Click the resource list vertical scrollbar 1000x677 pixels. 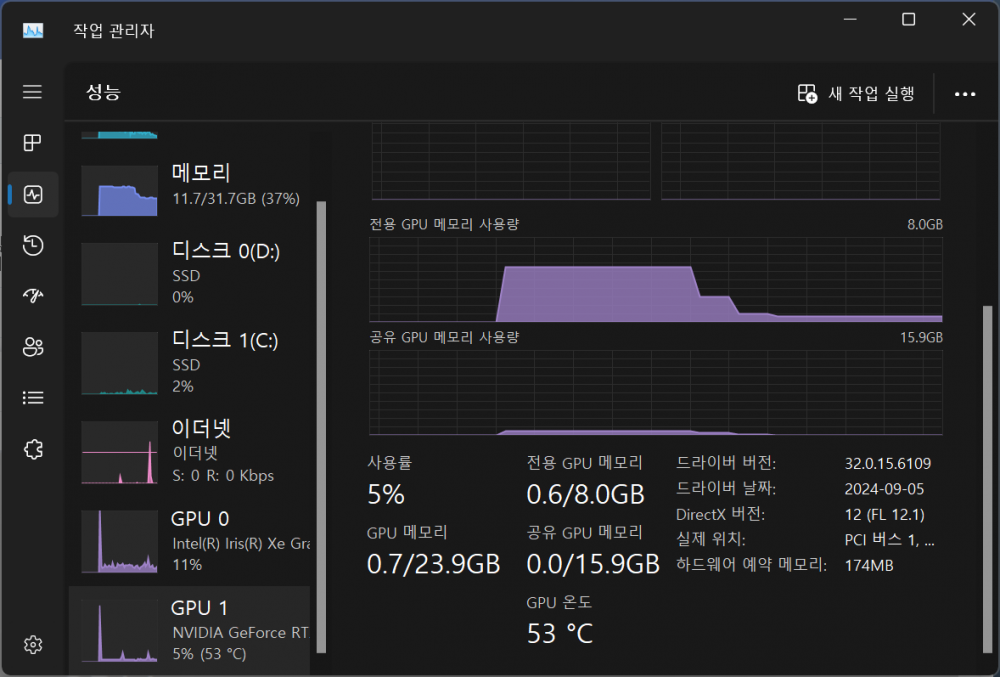coord(321,400)
